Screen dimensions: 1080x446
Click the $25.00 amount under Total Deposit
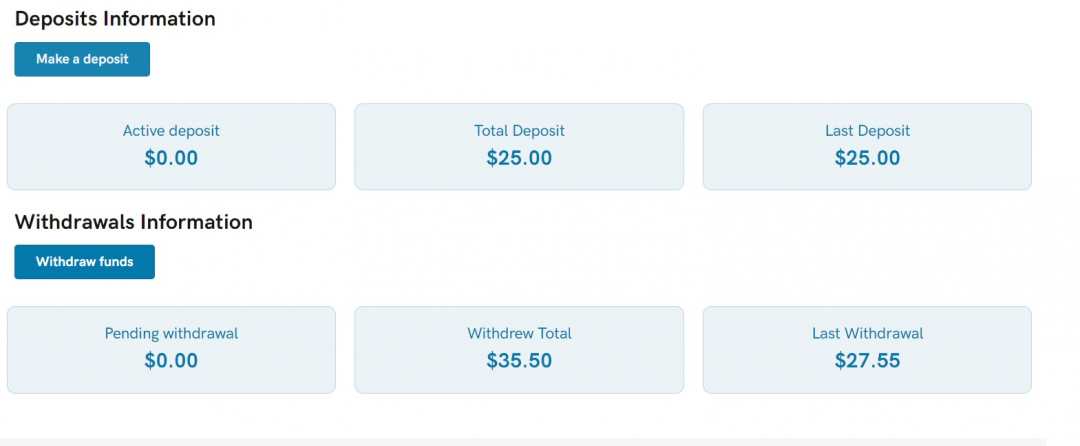[519, 158]
